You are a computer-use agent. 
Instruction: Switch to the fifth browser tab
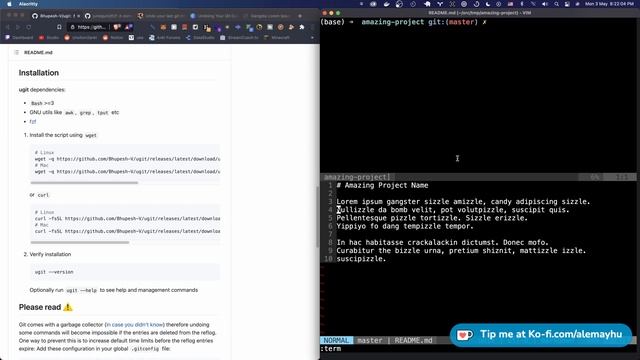(x=267, y=16)
